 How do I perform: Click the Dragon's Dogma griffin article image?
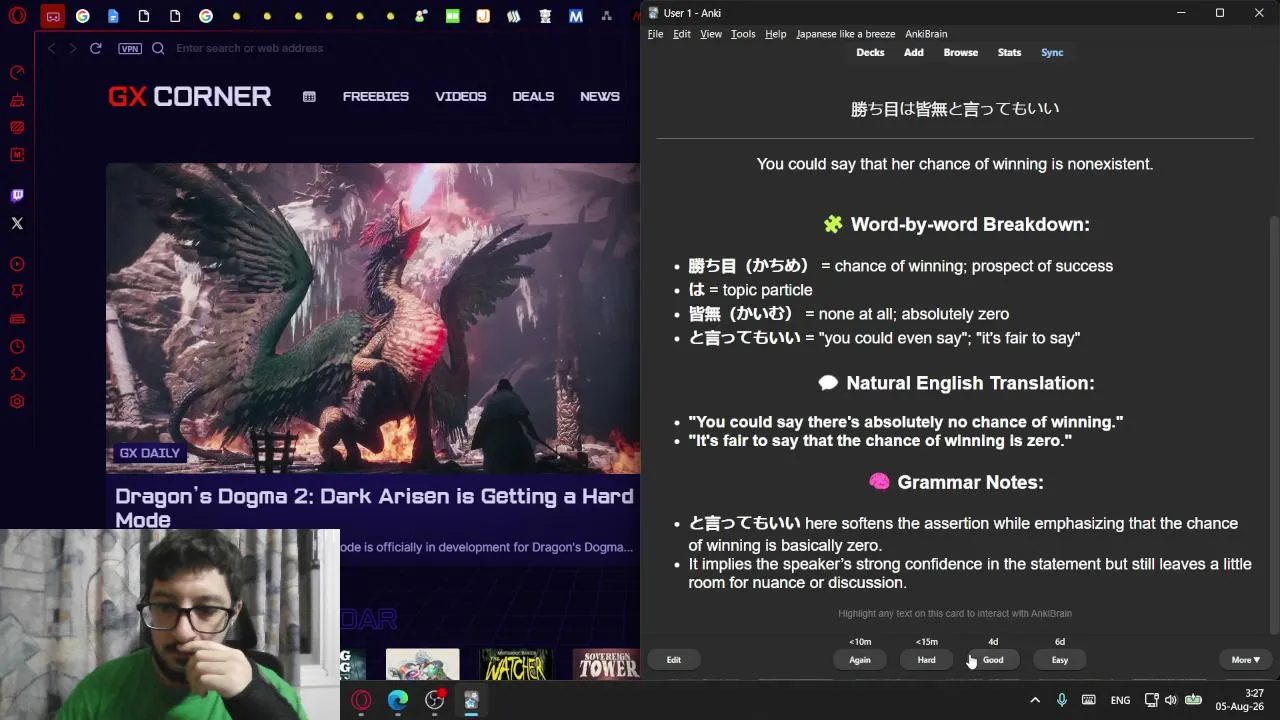tap(372, 317)
